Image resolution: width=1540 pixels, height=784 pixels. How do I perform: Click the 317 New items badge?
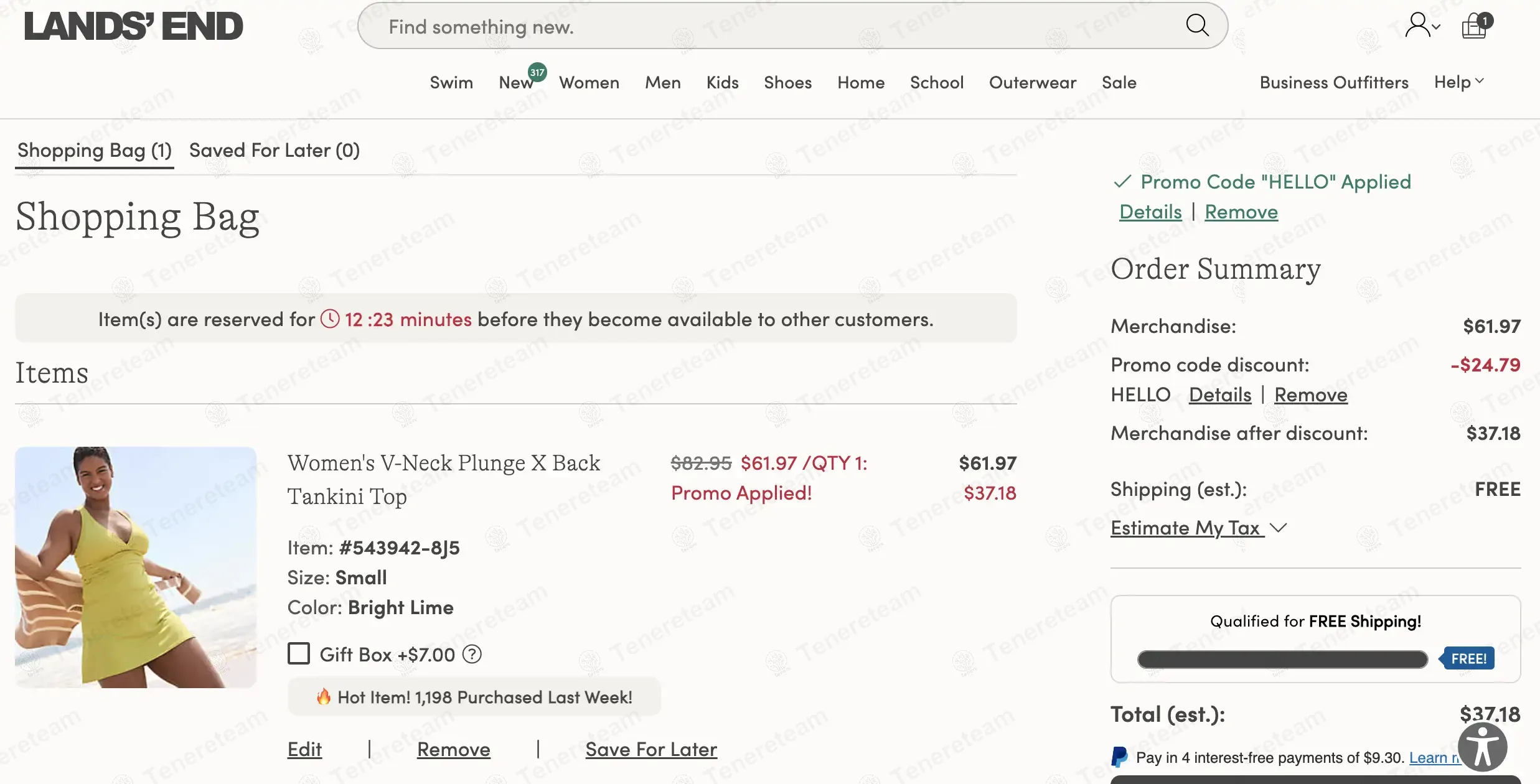537,72
